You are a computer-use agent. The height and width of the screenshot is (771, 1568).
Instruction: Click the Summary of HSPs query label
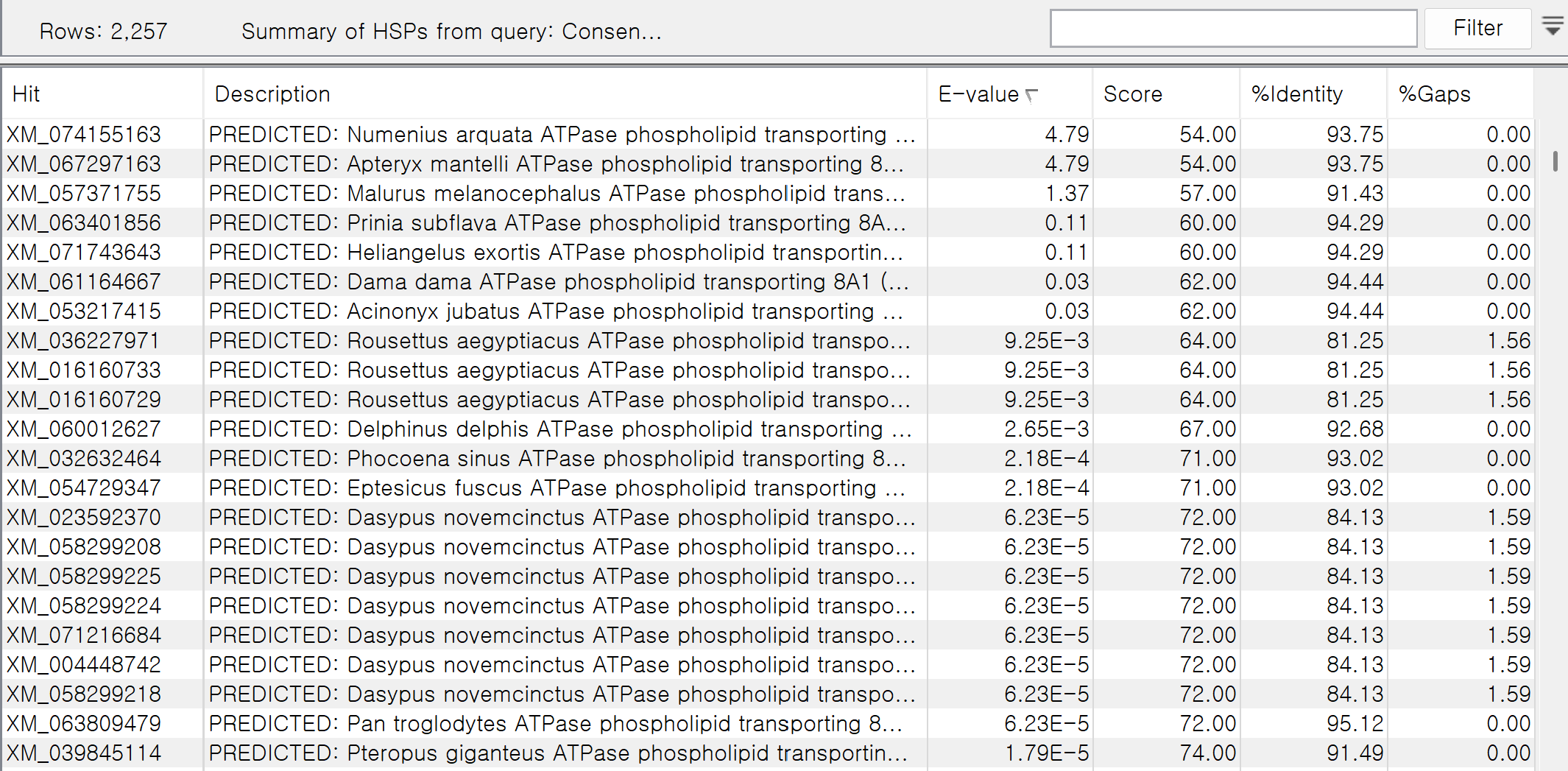[x=451, y=32]
